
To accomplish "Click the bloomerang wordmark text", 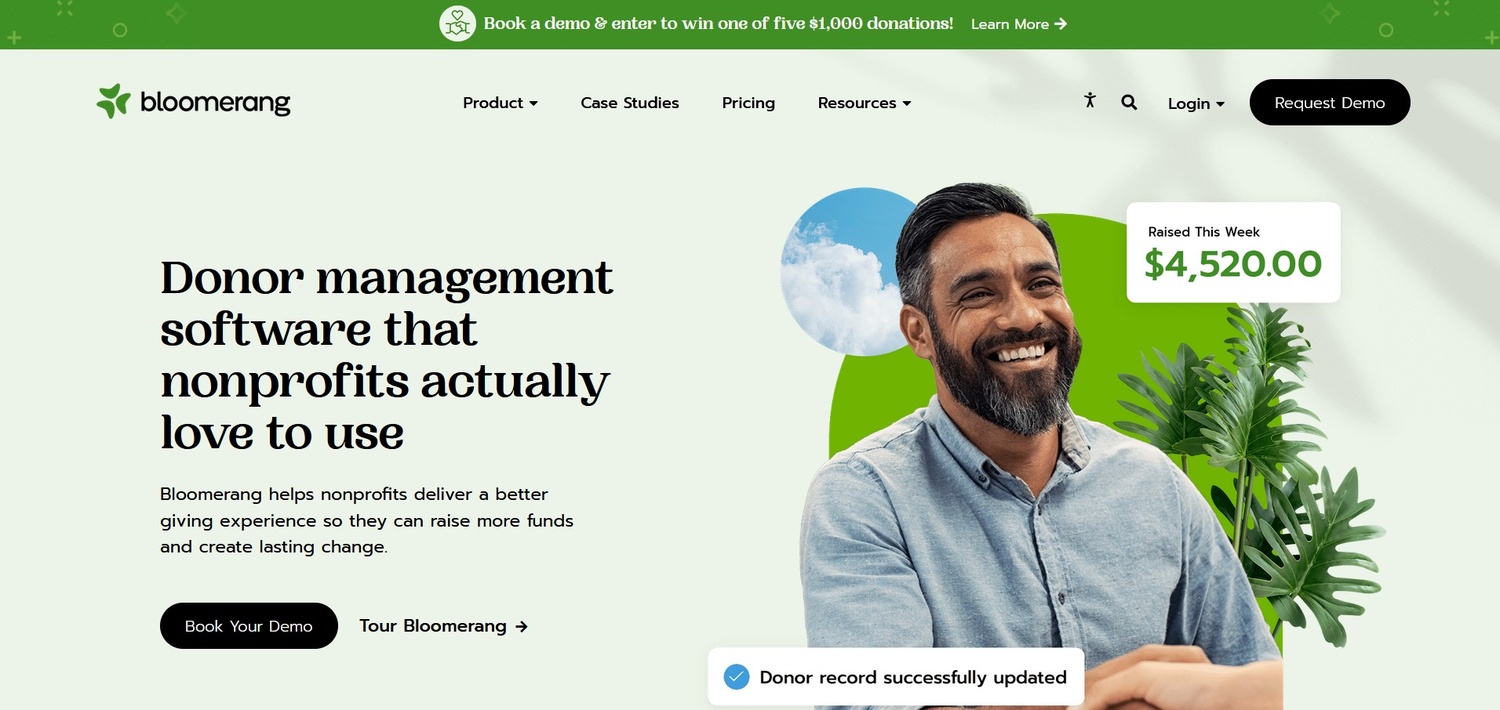I will tap(215, 102).
